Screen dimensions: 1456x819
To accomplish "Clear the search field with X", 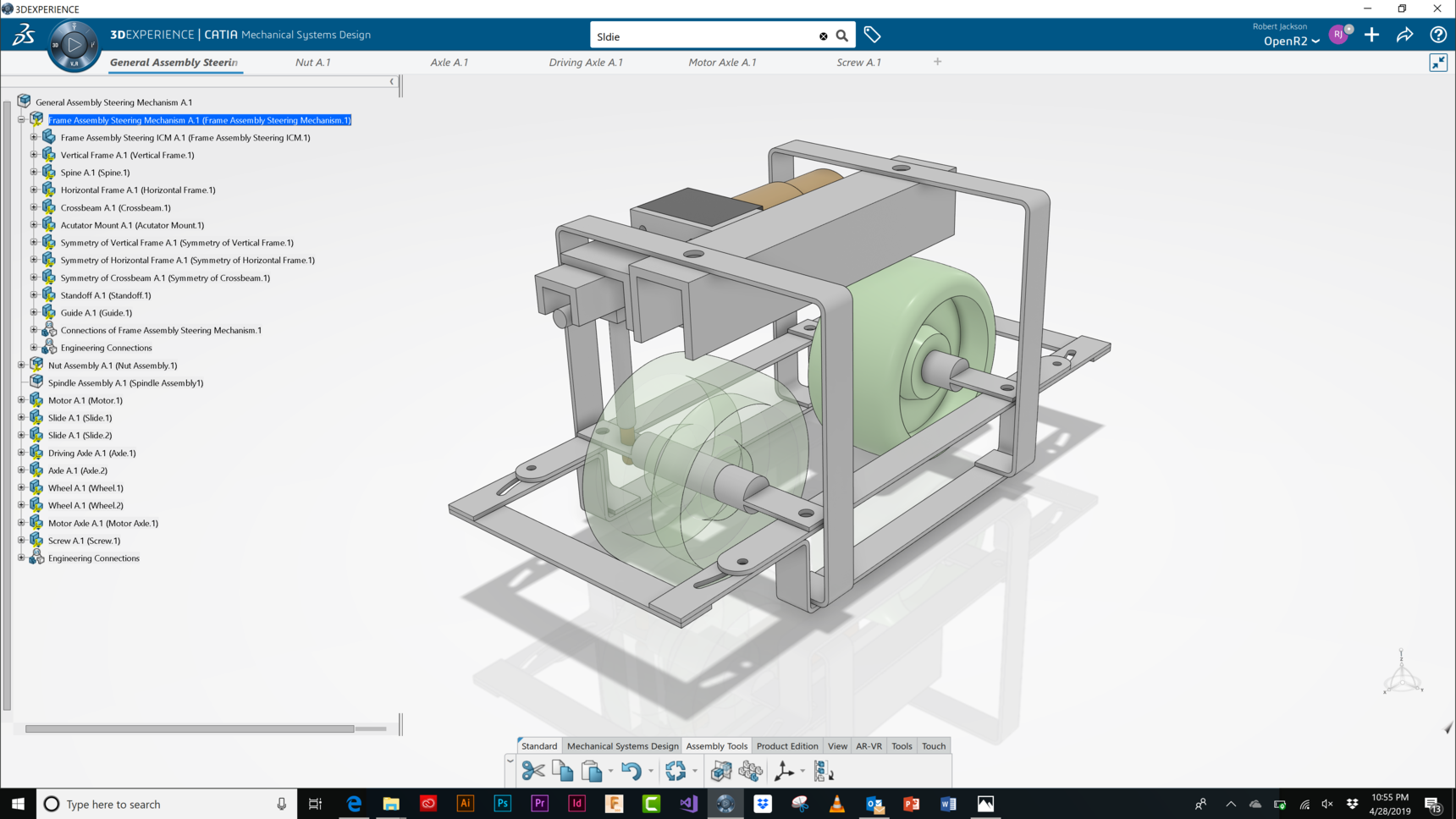I will coord(823,36).
